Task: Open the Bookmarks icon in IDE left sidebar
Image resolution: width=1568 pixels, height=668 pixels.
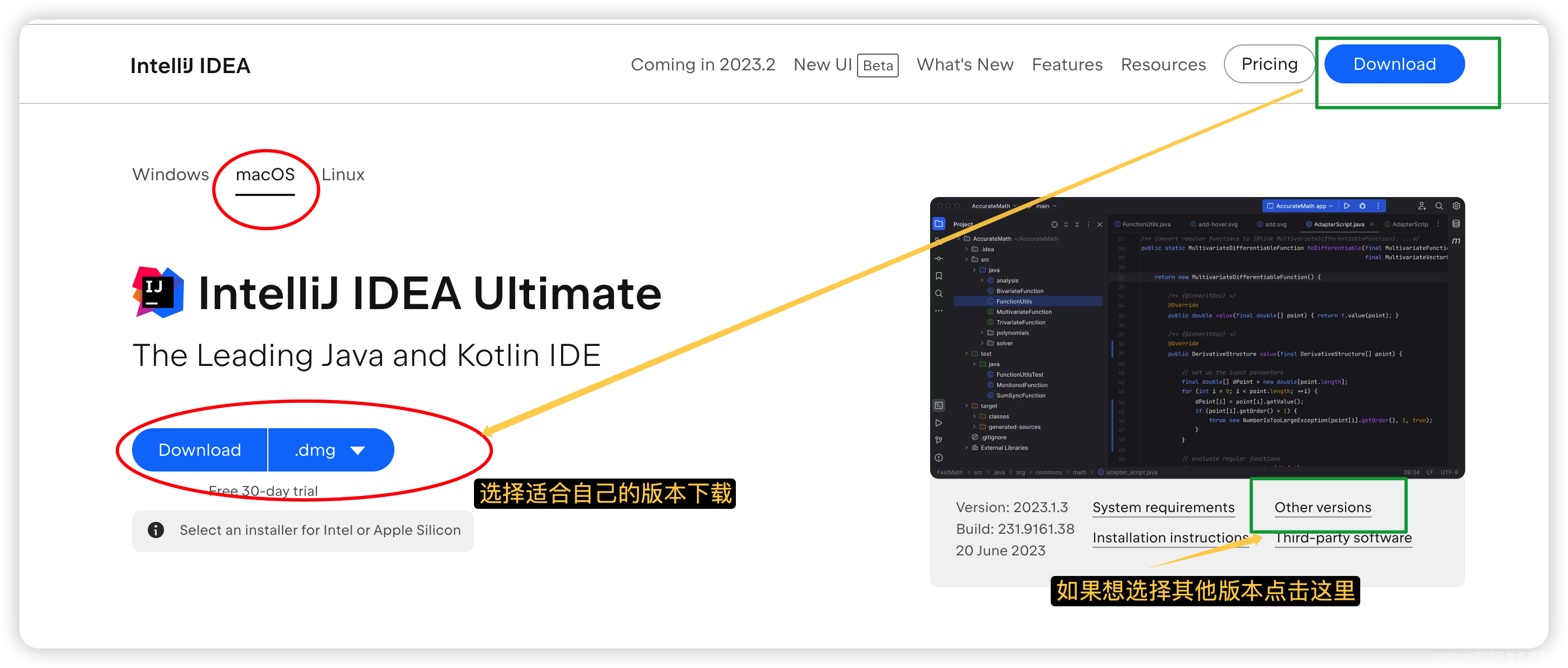Action: [x=939, y=276]
